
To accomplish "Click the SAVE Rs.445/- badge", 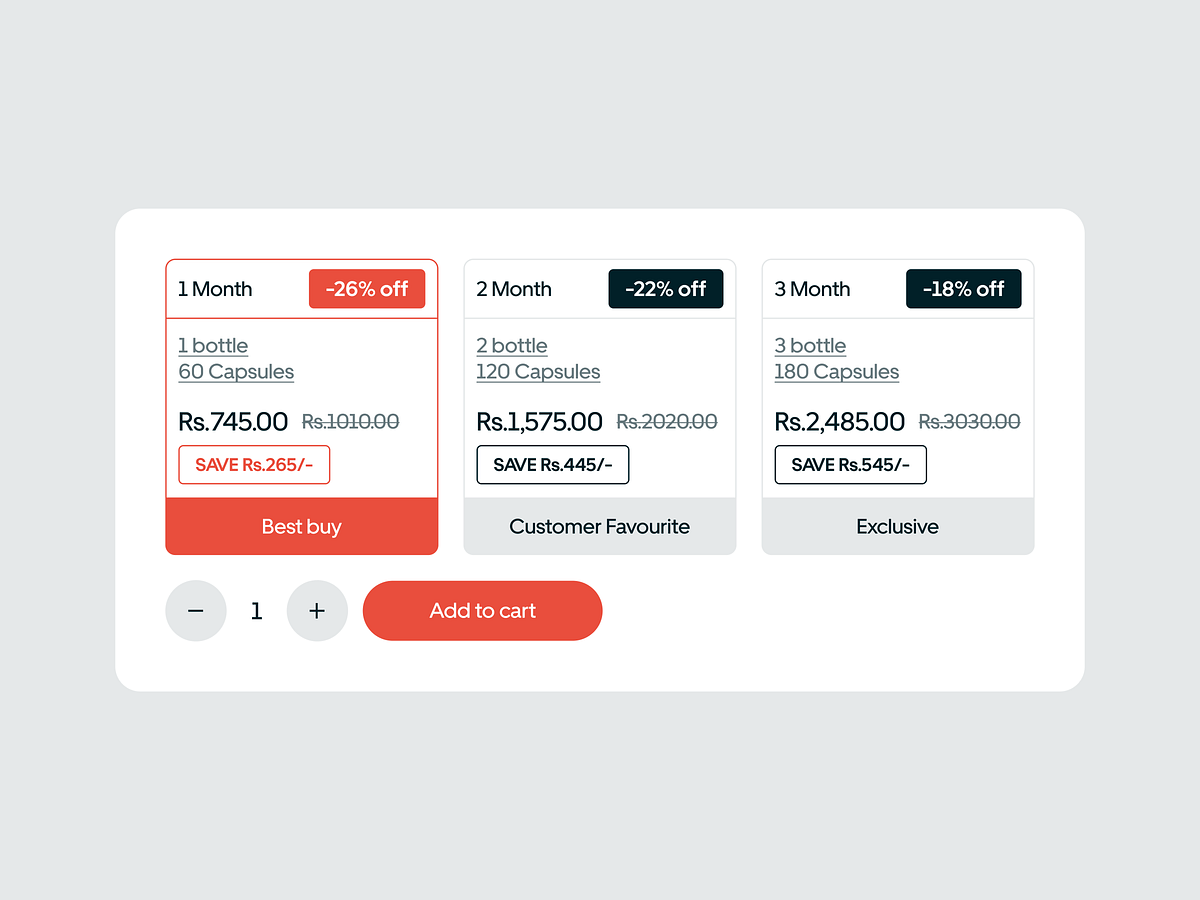I will pos(552,464).
